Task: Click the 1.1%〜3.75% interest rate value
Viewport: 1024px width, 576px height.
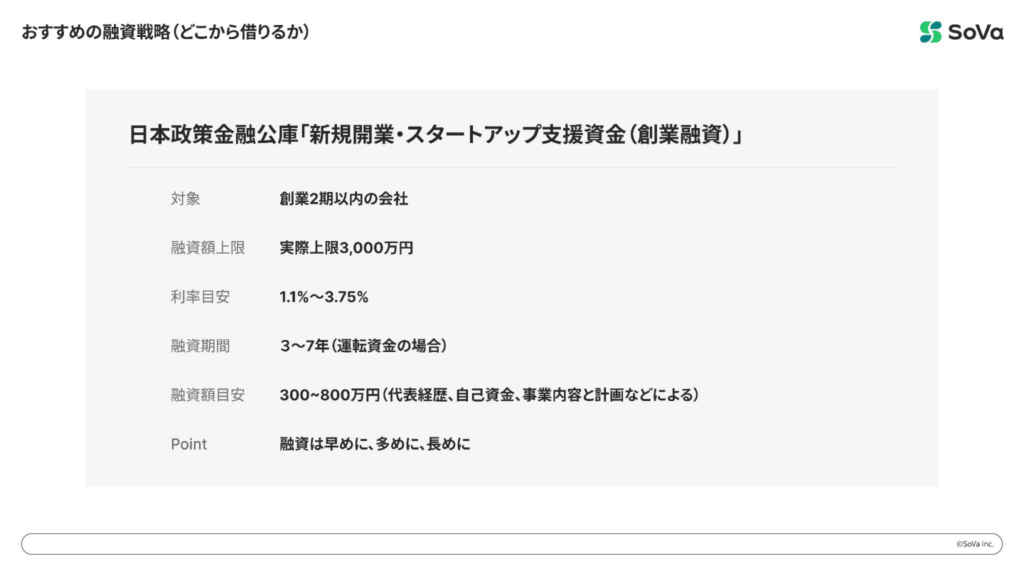Action: 324,297
